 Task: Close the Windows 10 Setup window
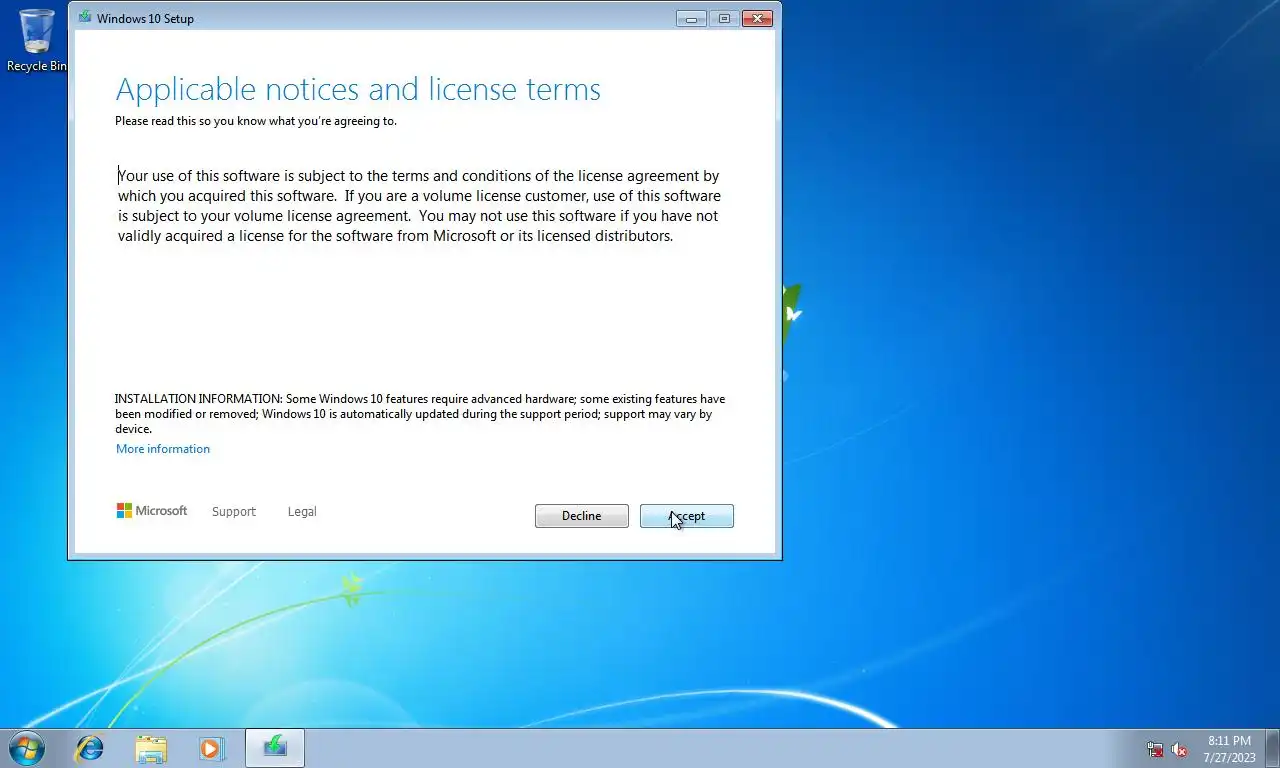(x=758, y=18)
